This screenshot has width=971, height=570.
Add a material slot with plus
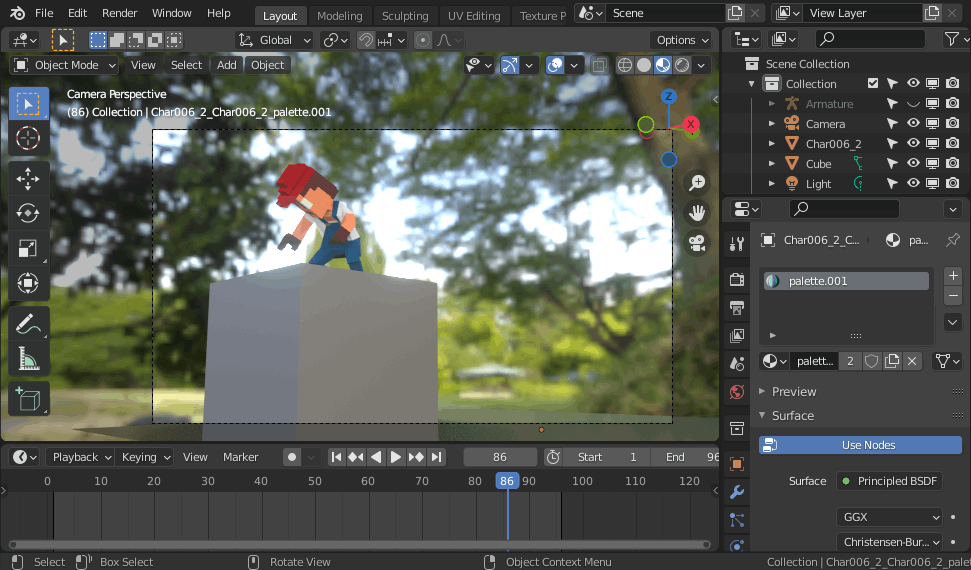(953, 276)
